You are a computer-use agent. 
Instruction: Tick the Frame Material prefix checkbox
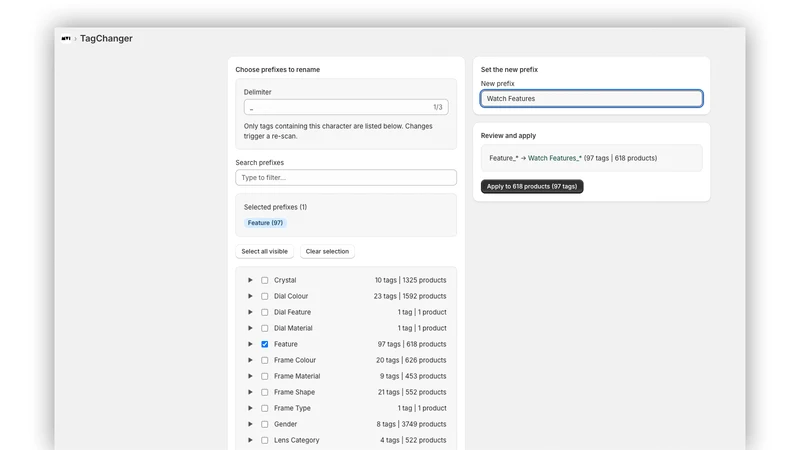pyautogui.click(x=265, y=376)
